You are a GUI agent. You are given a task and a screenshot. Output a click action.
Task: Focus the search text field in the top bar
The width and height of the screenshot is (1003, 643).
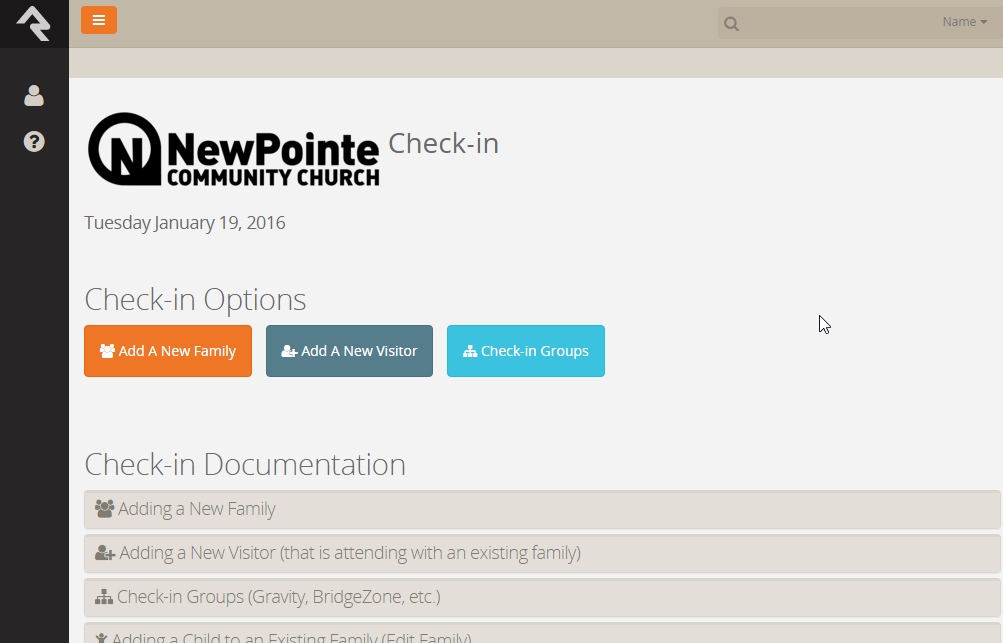tap(838, 23)
